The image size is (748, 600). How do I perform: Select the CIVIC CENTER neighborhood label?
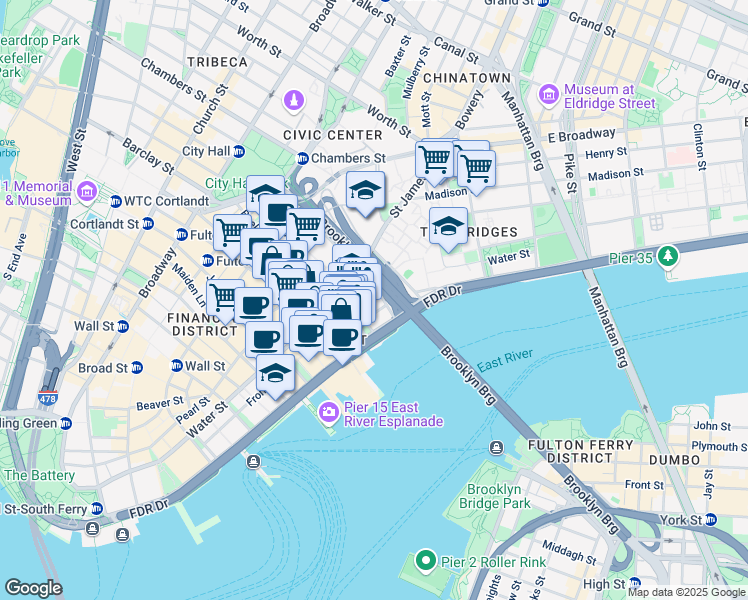point(333,135)
